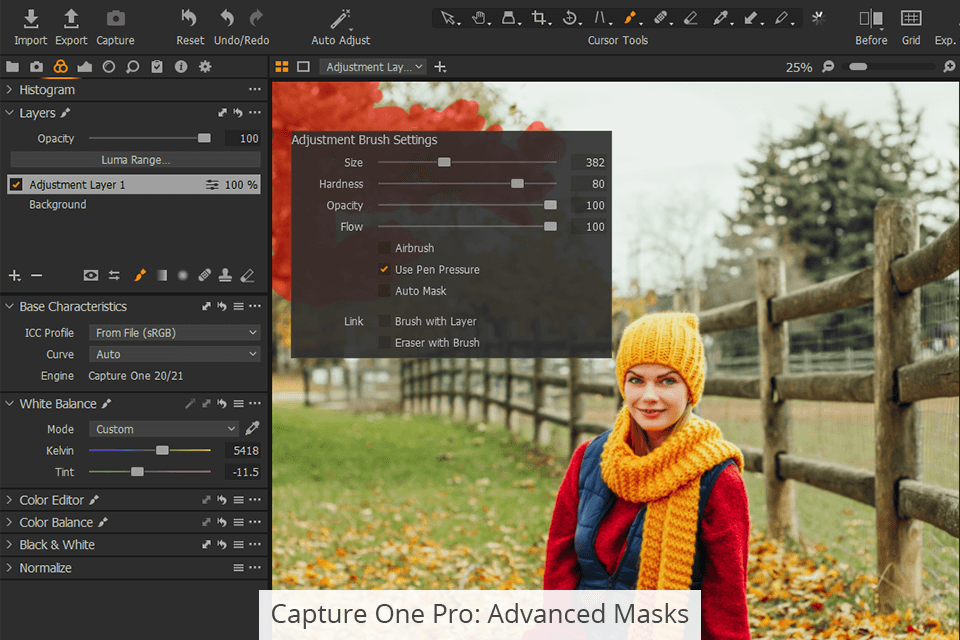This screenshot has height=640, width=960.
Task: Click the Import icon in the toolbar
Action: click(30, 19)
